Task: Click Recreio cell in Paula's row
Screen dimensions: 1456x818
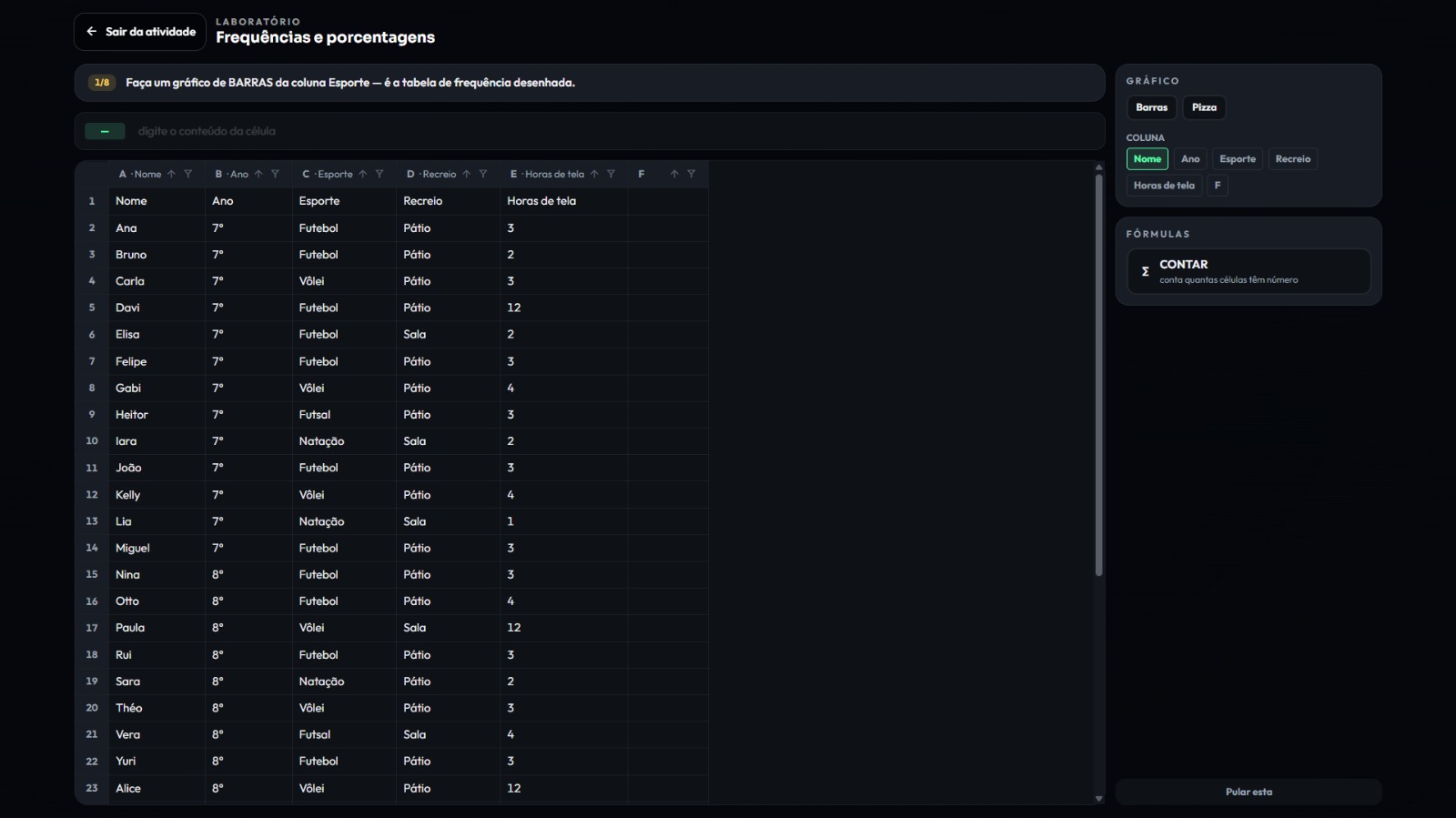Action: click(x=448, y=628)
